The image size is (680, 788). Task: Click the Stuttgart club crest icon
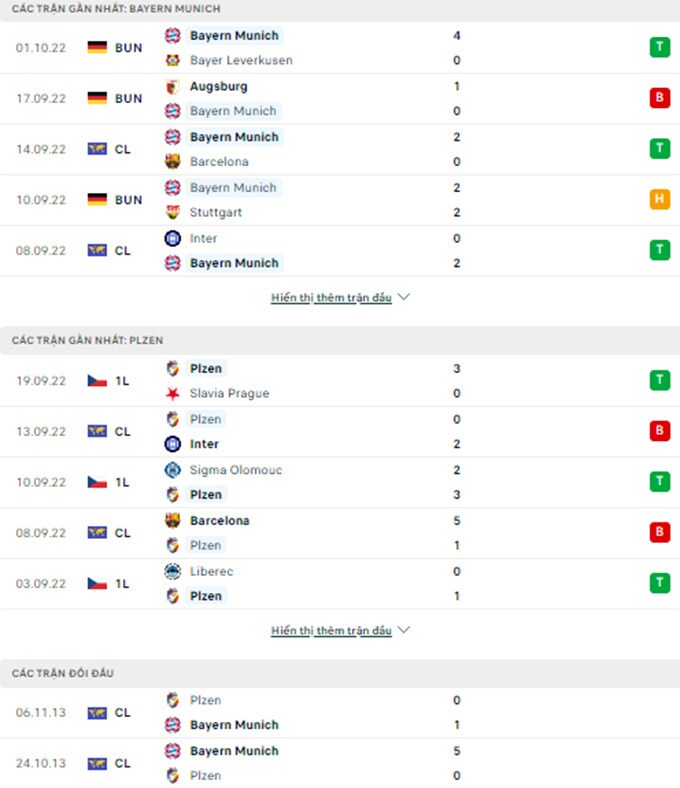point(172,212)
